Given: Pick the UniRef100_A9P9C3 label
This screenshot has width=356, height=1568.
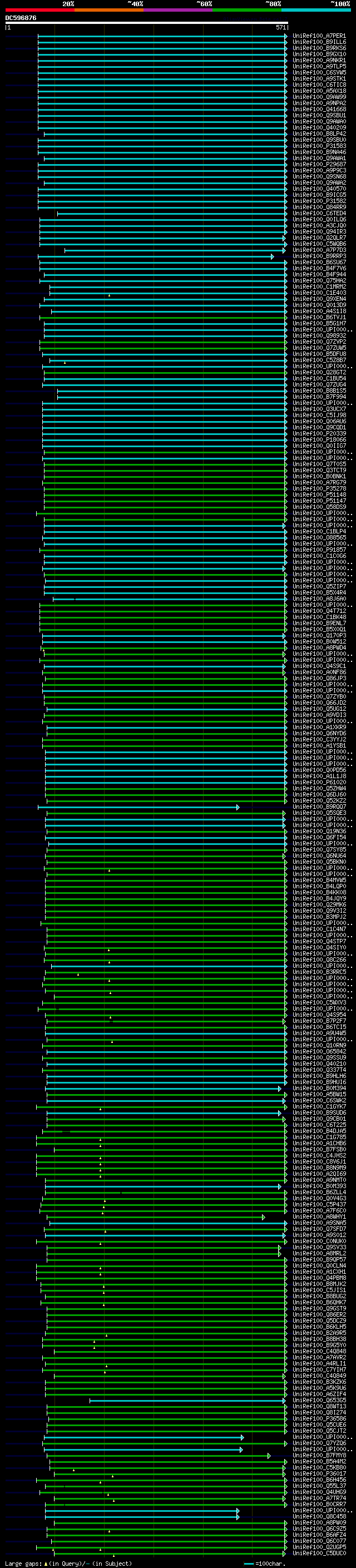Looking at the screenshot, I should [319, 170].
